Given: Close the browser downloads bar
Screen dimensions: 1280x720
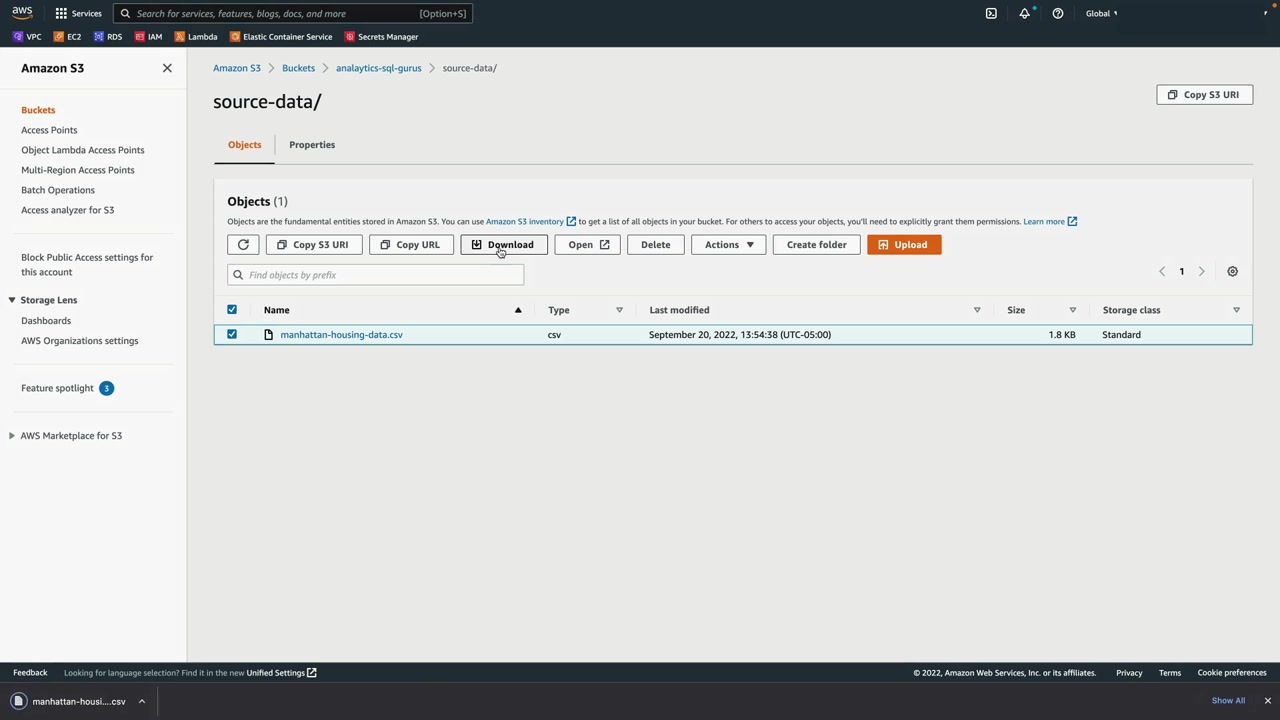Looking at the screenshot, I should pyautogui.click(x=1267, y=701).
